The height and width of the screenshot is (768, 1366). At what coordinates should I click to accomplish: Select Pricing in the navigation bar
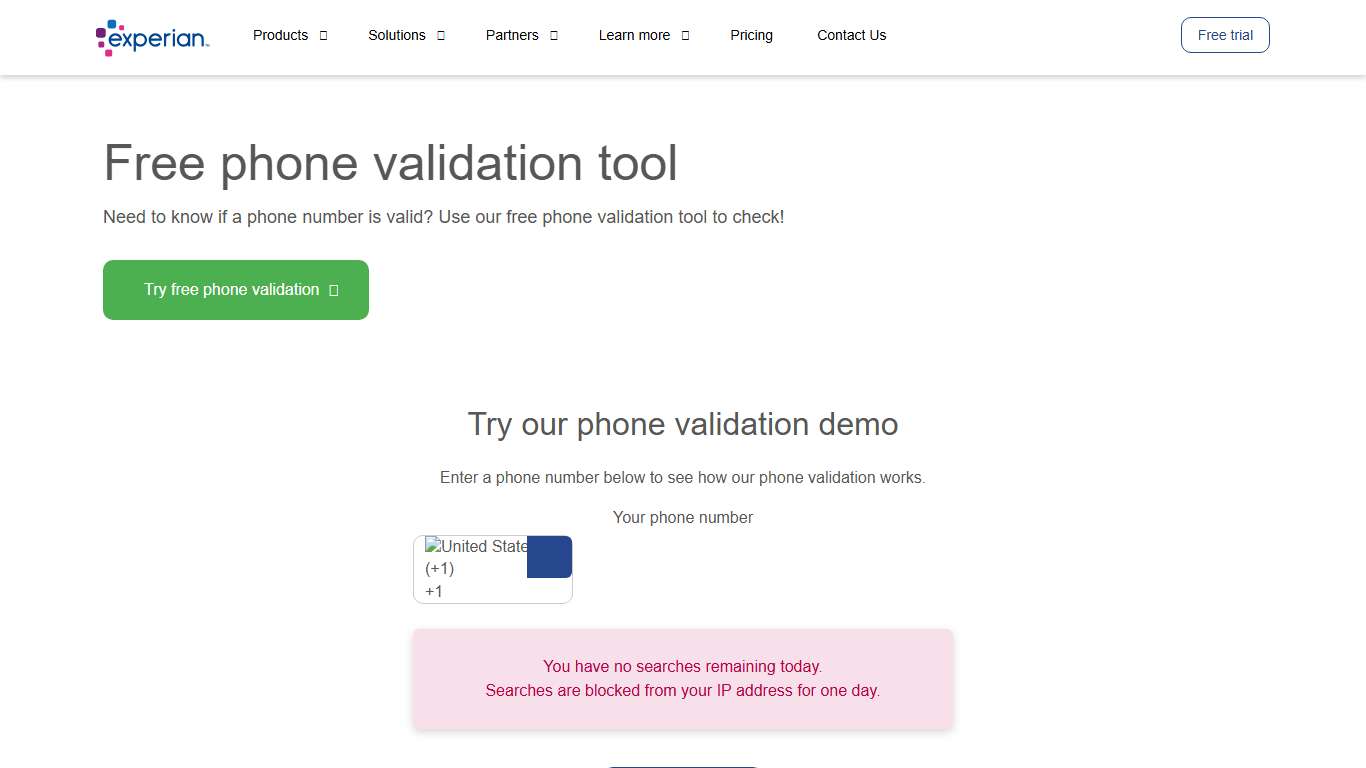tap(751, 35)
